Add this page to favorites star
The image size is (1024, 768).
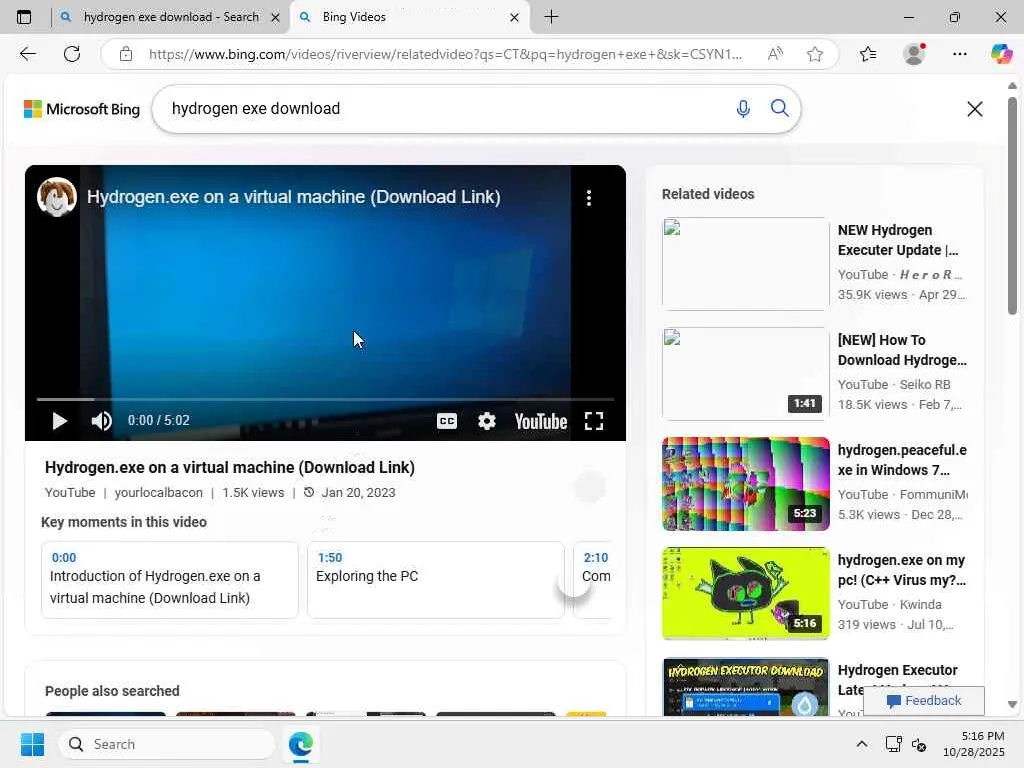point(814,54)
